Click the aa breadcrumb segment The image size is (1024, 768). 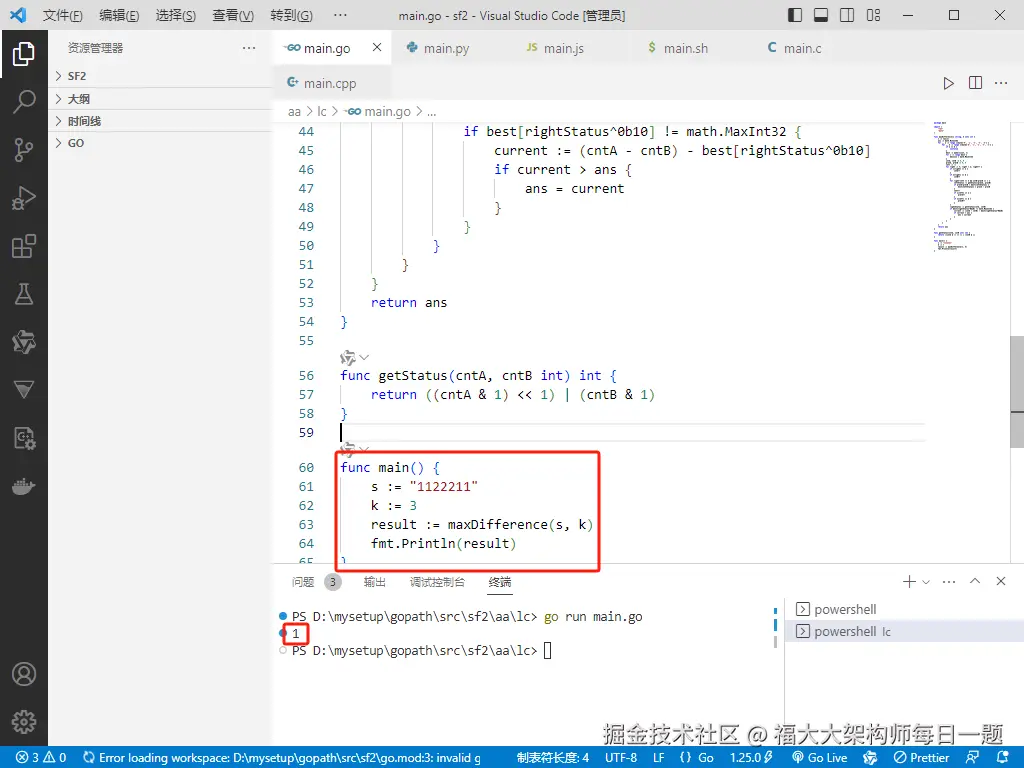tap(295, 112)
